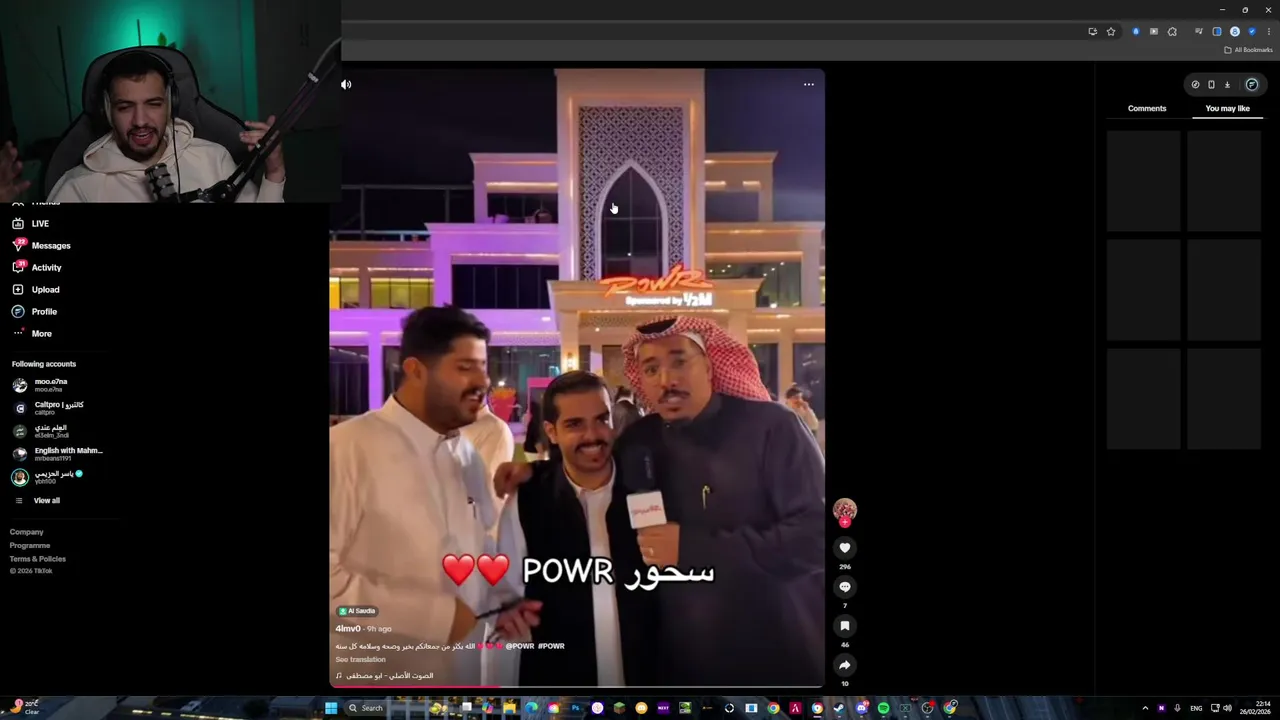Open the creator avatar beside video
This screenshot has height=720, width=1280.
pos(845,510)
